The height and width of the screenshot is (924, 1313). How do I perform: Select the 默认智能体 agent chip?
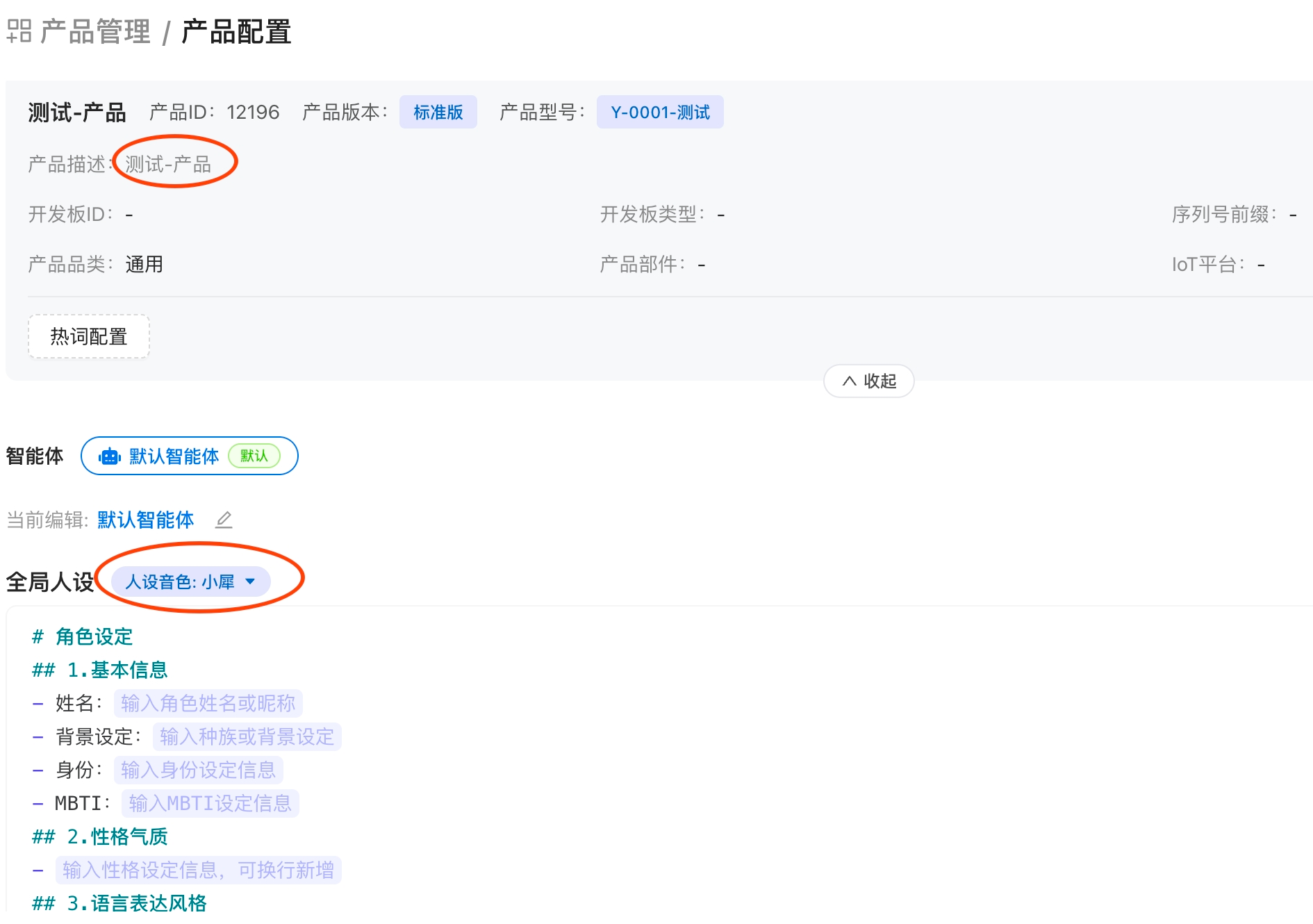(190, 456)
